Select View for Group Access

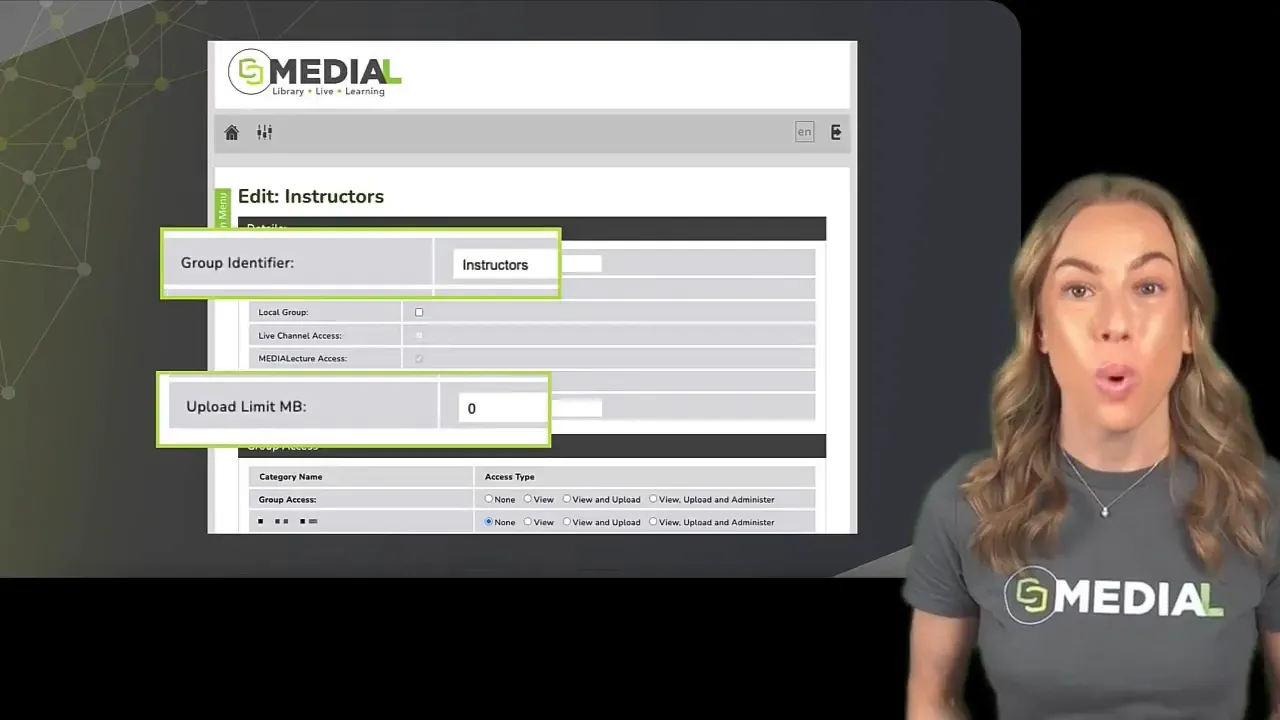(x=528, y=499)
